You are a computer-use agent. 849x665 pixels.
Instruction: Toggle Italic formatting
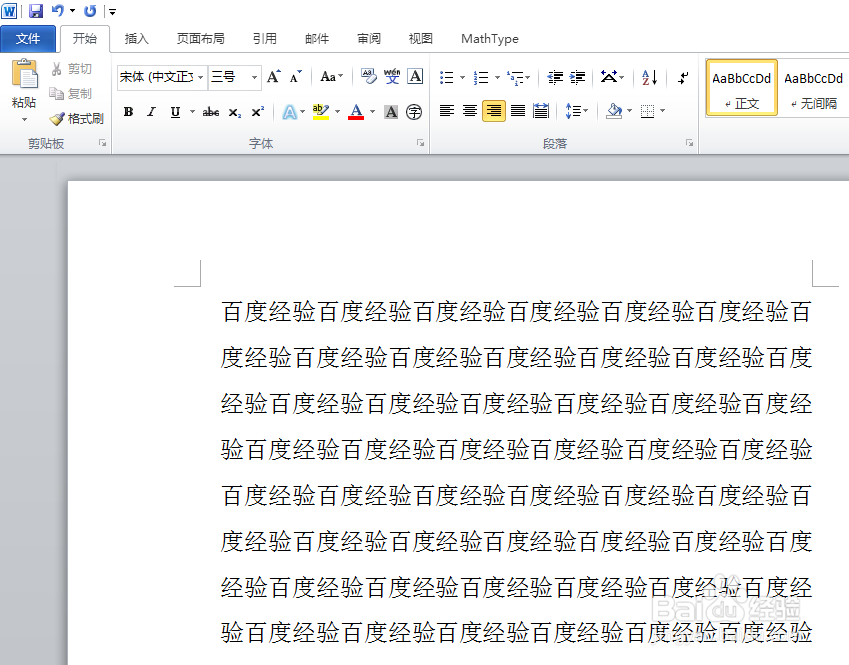152,112
